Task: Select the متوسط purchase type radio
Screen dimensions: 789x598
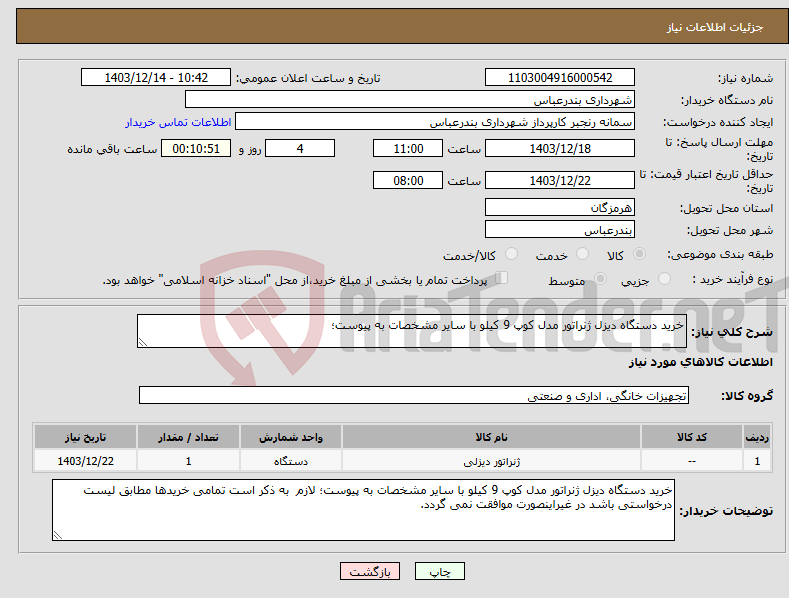Action: (600, 278)
